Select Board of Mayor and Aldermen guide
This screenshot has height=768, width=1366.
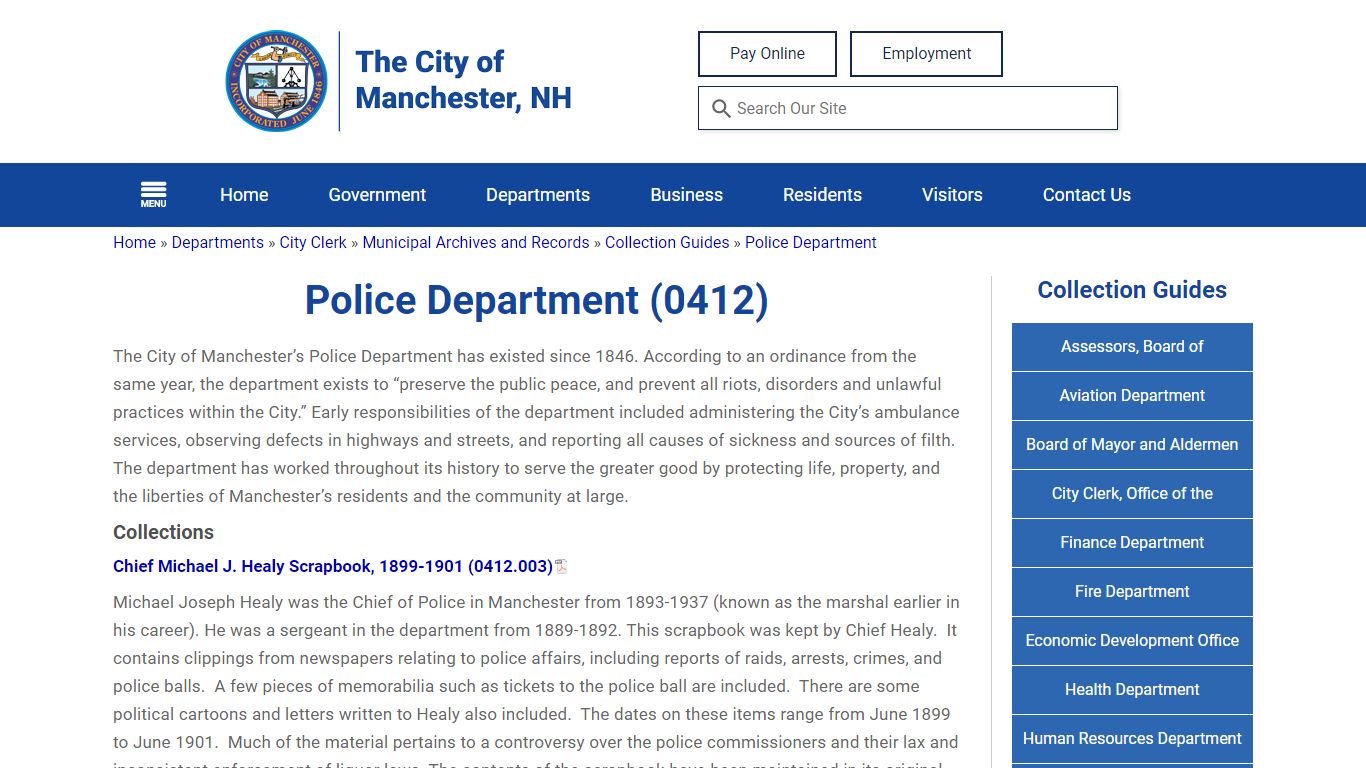pos(1132,445)
